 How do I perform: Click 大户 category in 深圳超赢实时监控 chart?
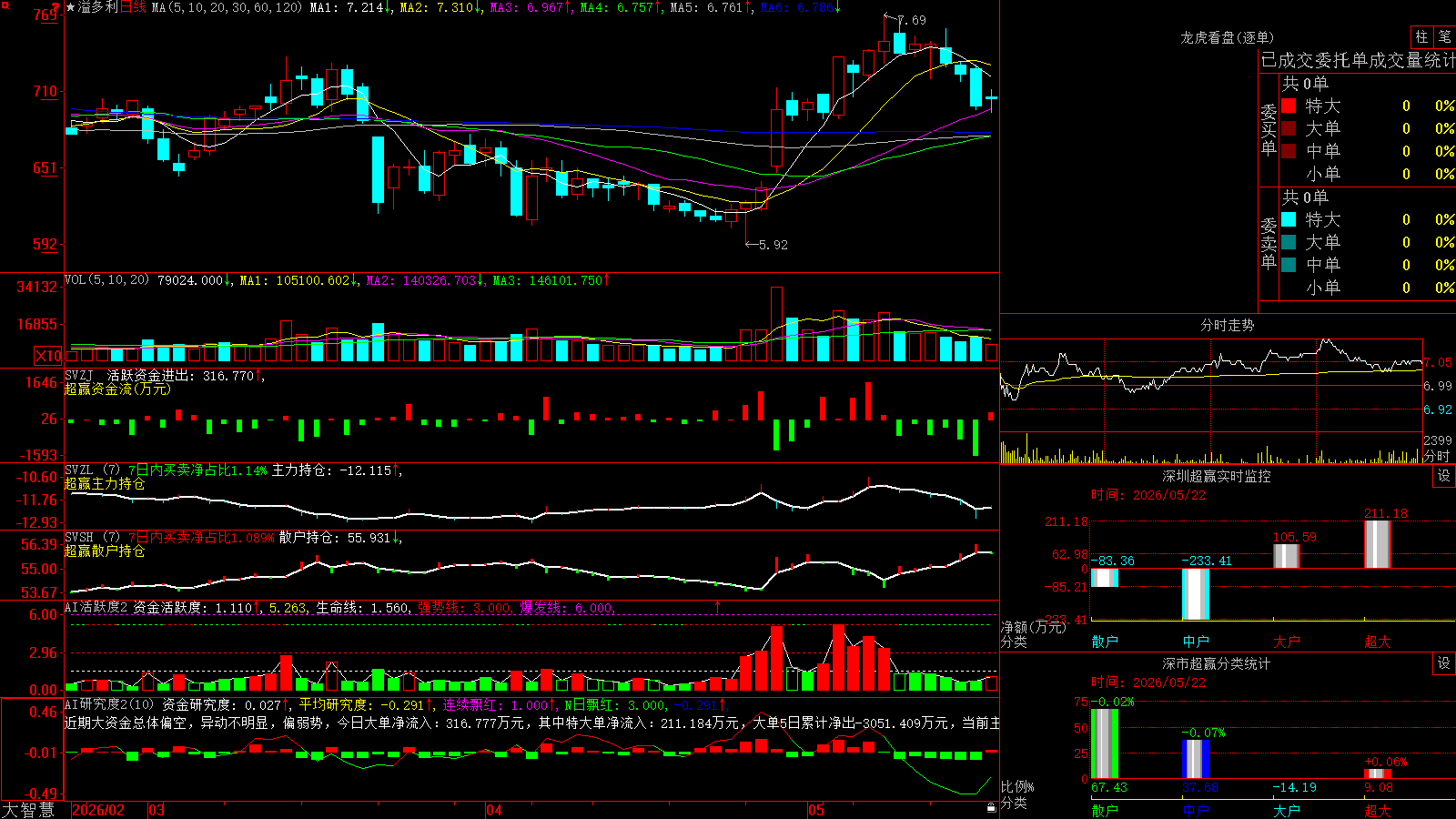1287,642
